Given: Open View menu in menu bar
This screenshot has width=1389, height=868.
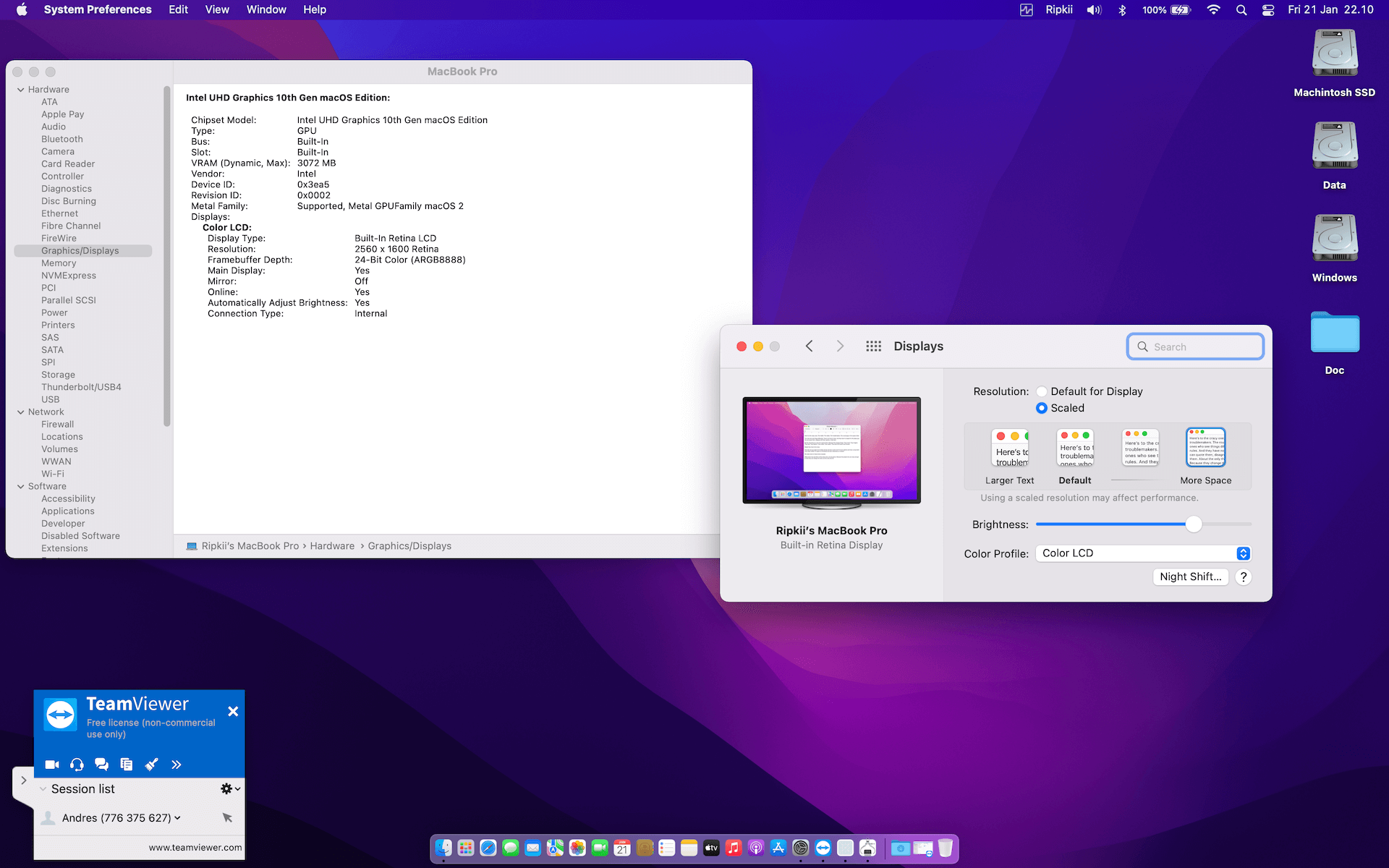Looking at the screenshot, I should point(217,10).
